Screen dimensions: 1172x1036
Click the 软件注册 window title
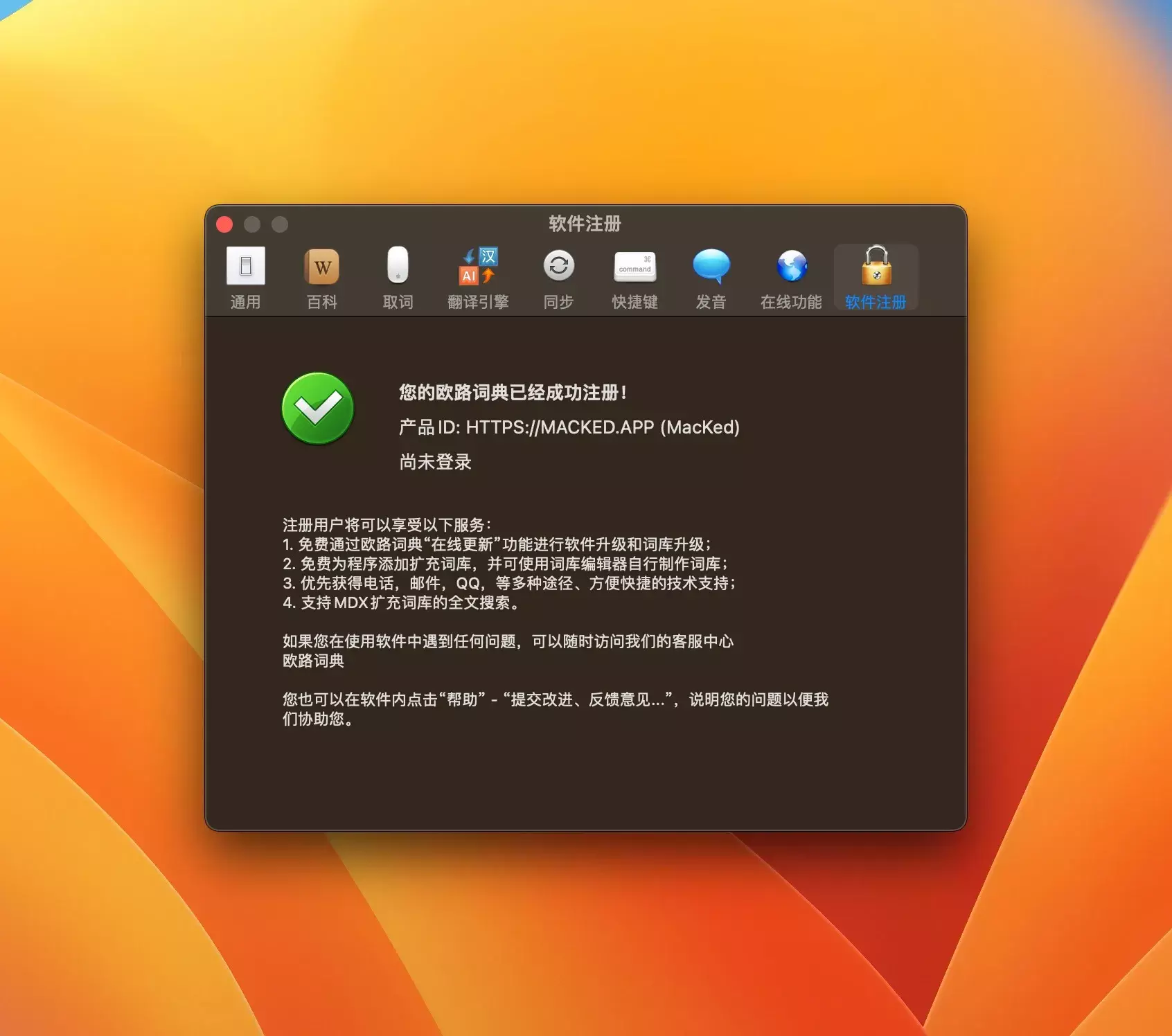585,224
